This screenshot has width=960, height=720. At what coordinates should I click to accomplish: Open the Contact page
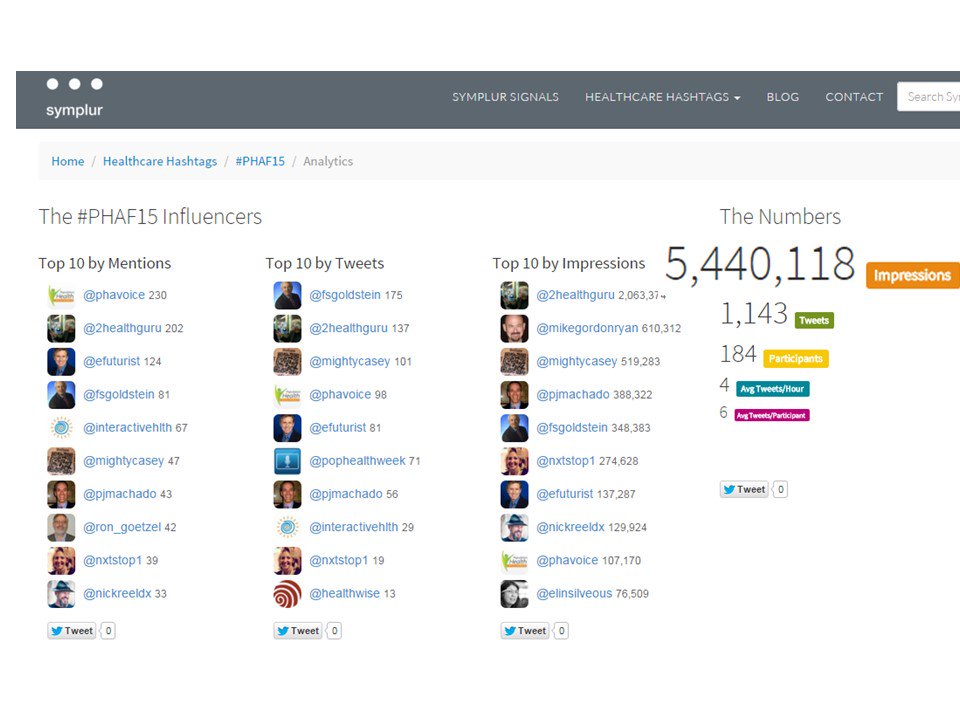coord(854,97)
